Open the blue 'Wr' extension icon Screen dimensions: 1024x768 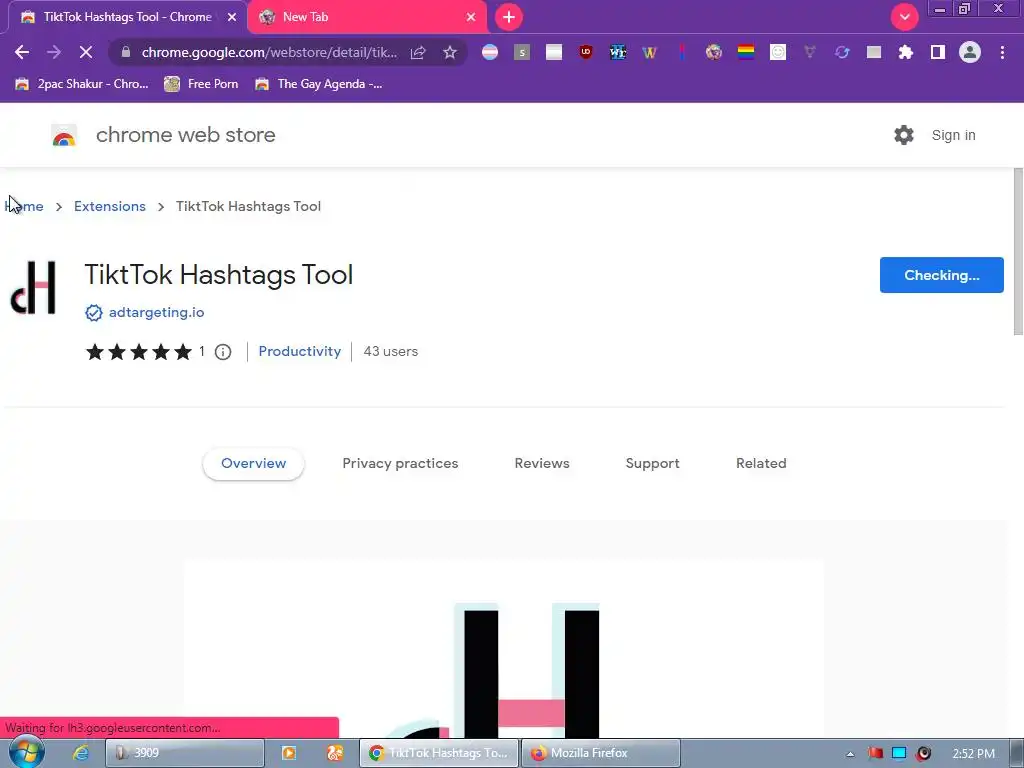pyautogui.click(x=618, y=52)
